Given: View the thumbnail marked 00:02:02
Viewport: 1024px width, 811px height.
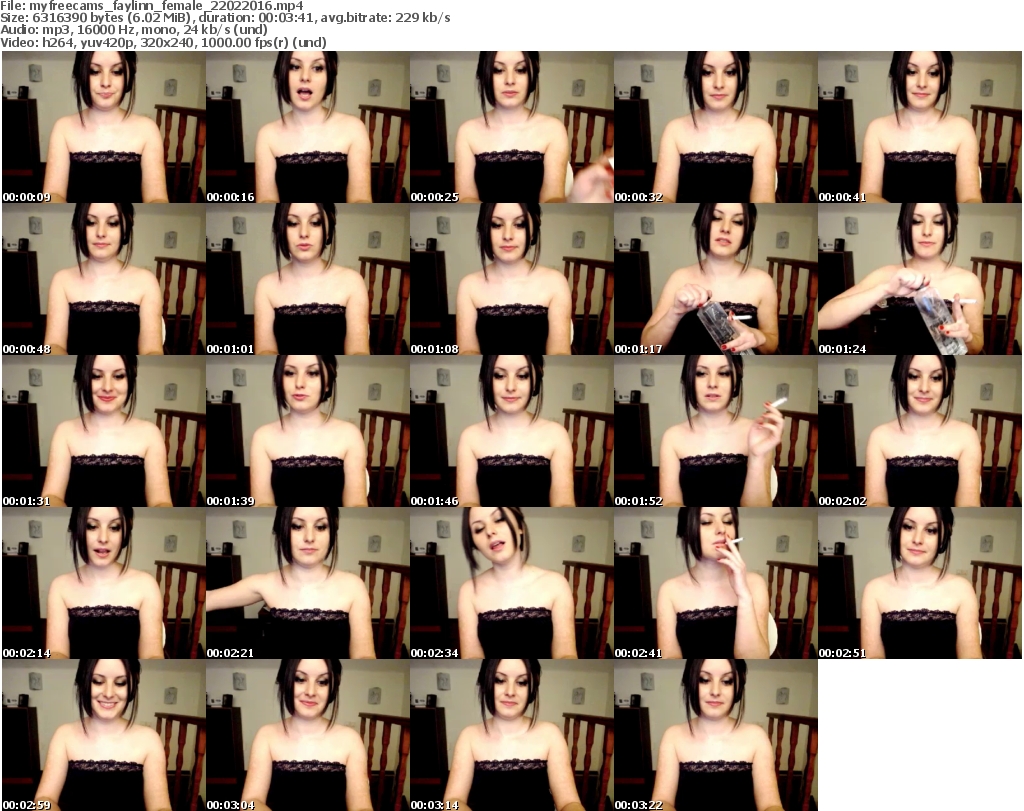Looking at the screenshot, I should tap(920, 431).
